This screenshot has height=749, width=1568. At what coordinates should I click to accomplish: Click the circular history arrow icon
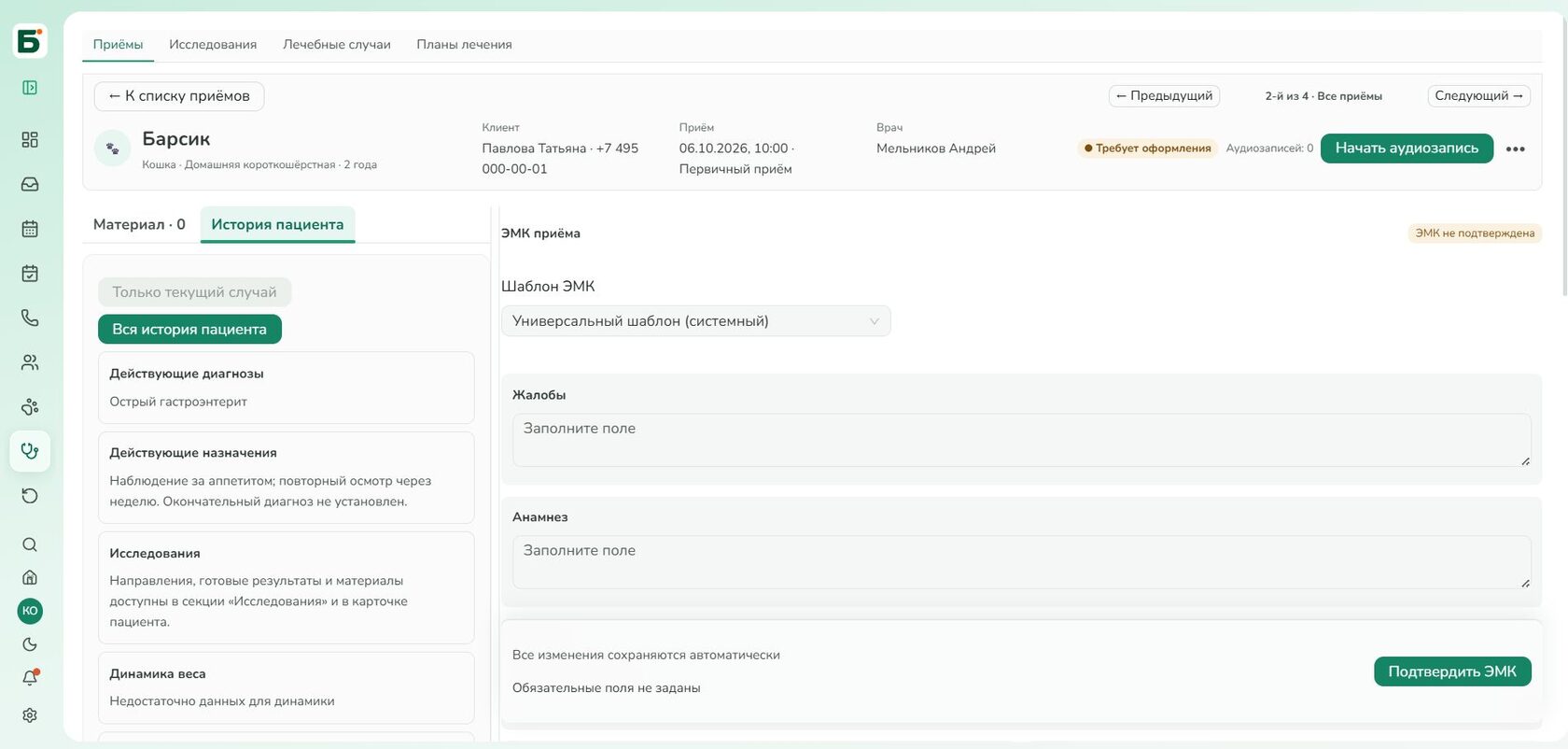30,496
